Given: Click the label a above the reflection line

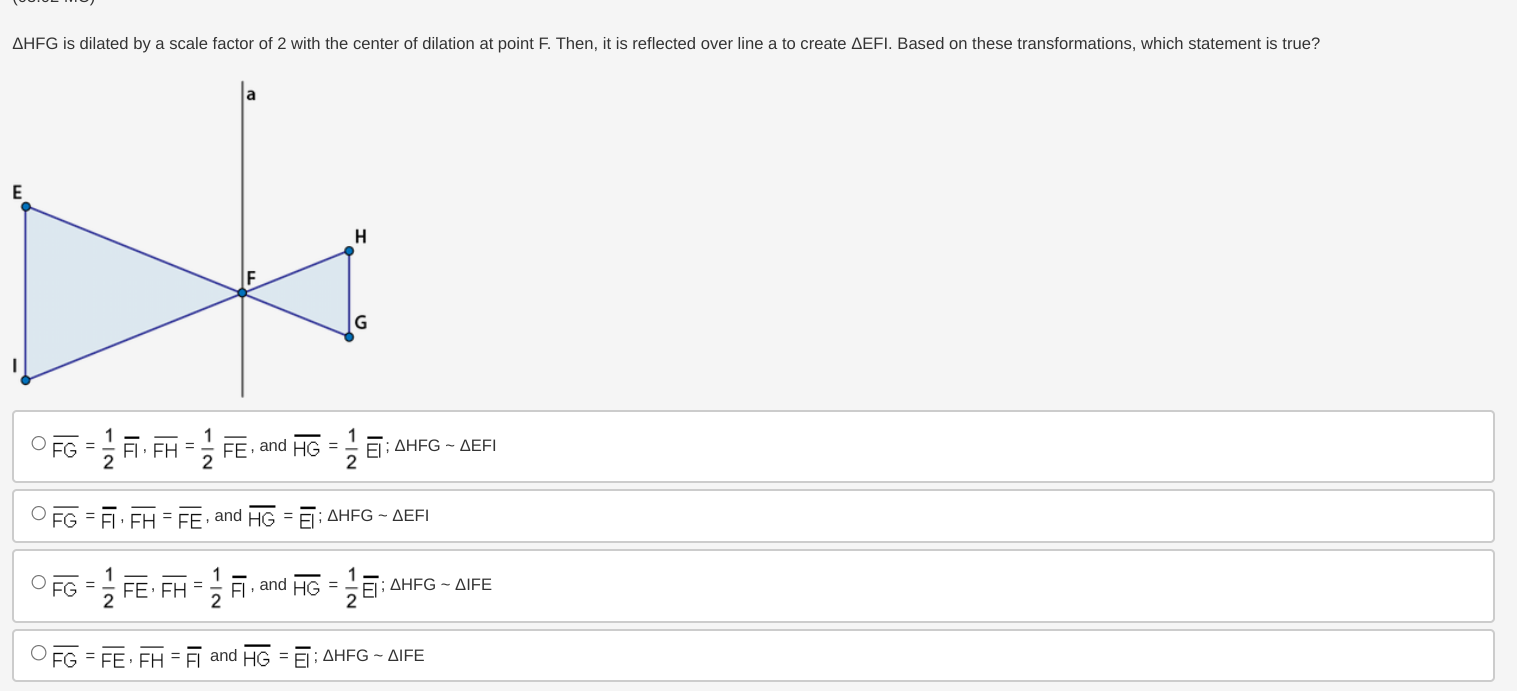Looking at the screenshot, I should tap(251, 94).
